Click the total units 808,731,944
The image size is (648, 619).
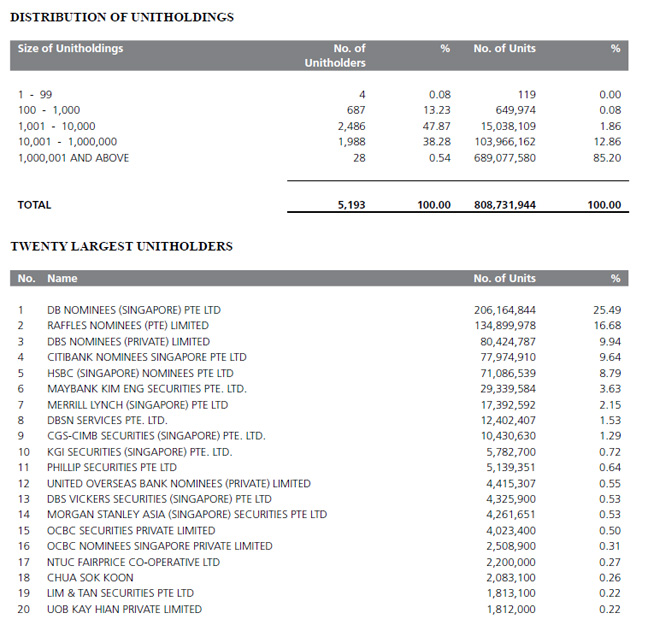click(x=505, y=205)
